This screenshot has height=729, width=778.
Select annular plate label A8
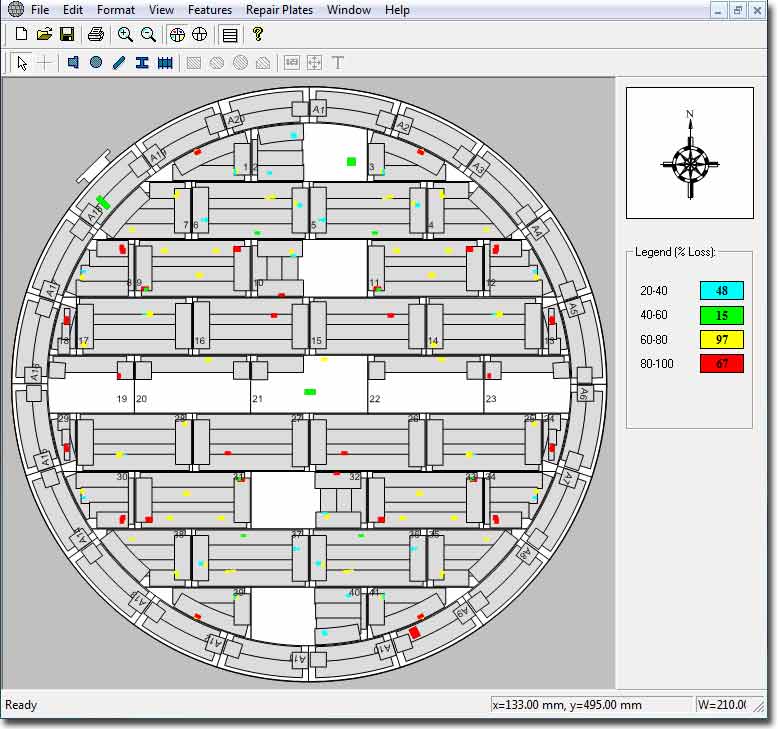(525, 554)
